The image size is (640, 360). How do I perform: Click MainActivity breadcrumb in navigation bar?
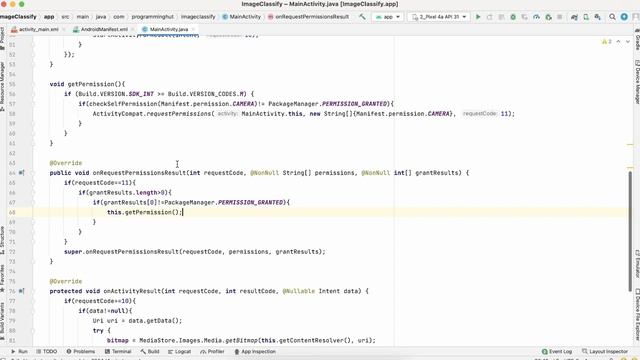[242, 17]
